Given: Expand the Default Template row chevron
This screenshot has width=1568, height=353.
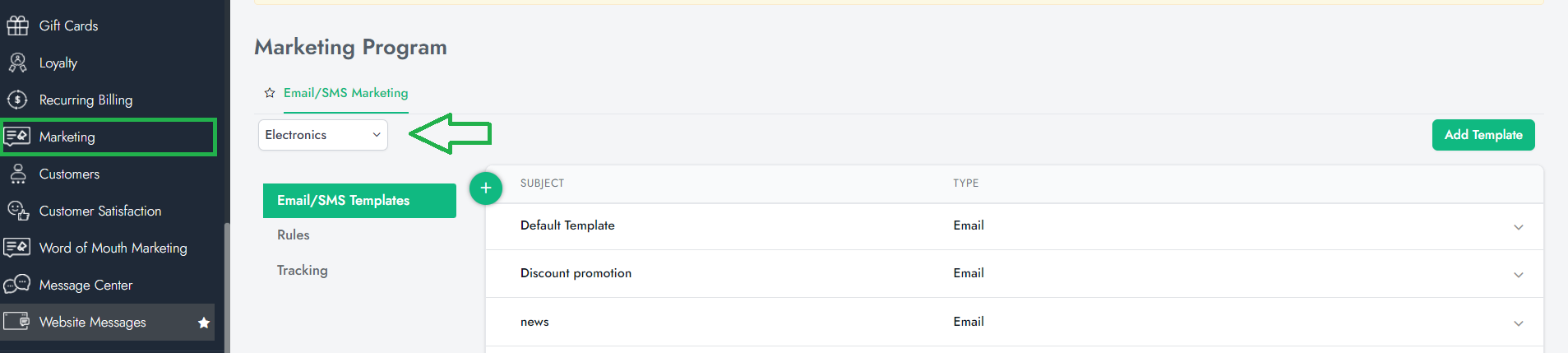Looking at the screenshot, I should [x=1518, y=227].
